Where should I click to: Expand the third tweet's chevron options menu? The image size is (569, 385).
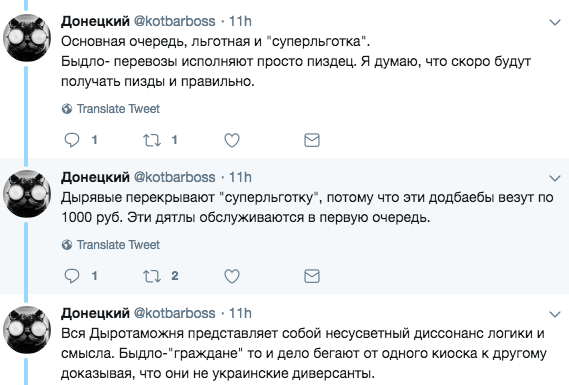tap(555, 314)
